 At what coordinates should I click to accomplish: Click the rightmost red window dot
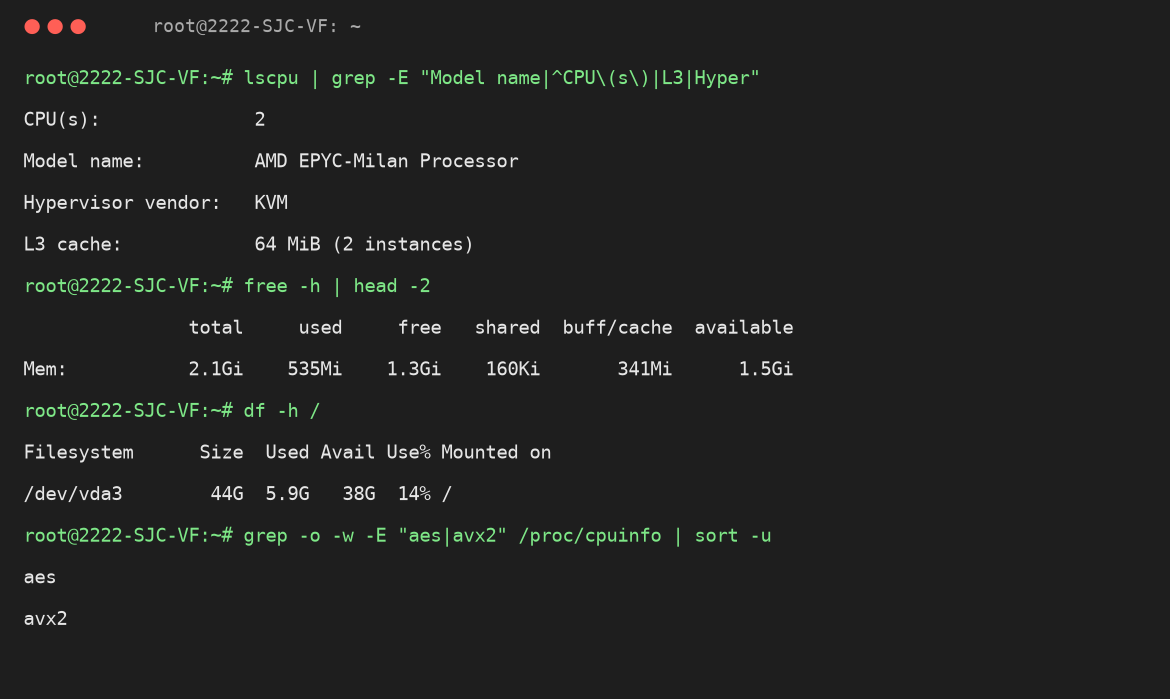(78, 27)
